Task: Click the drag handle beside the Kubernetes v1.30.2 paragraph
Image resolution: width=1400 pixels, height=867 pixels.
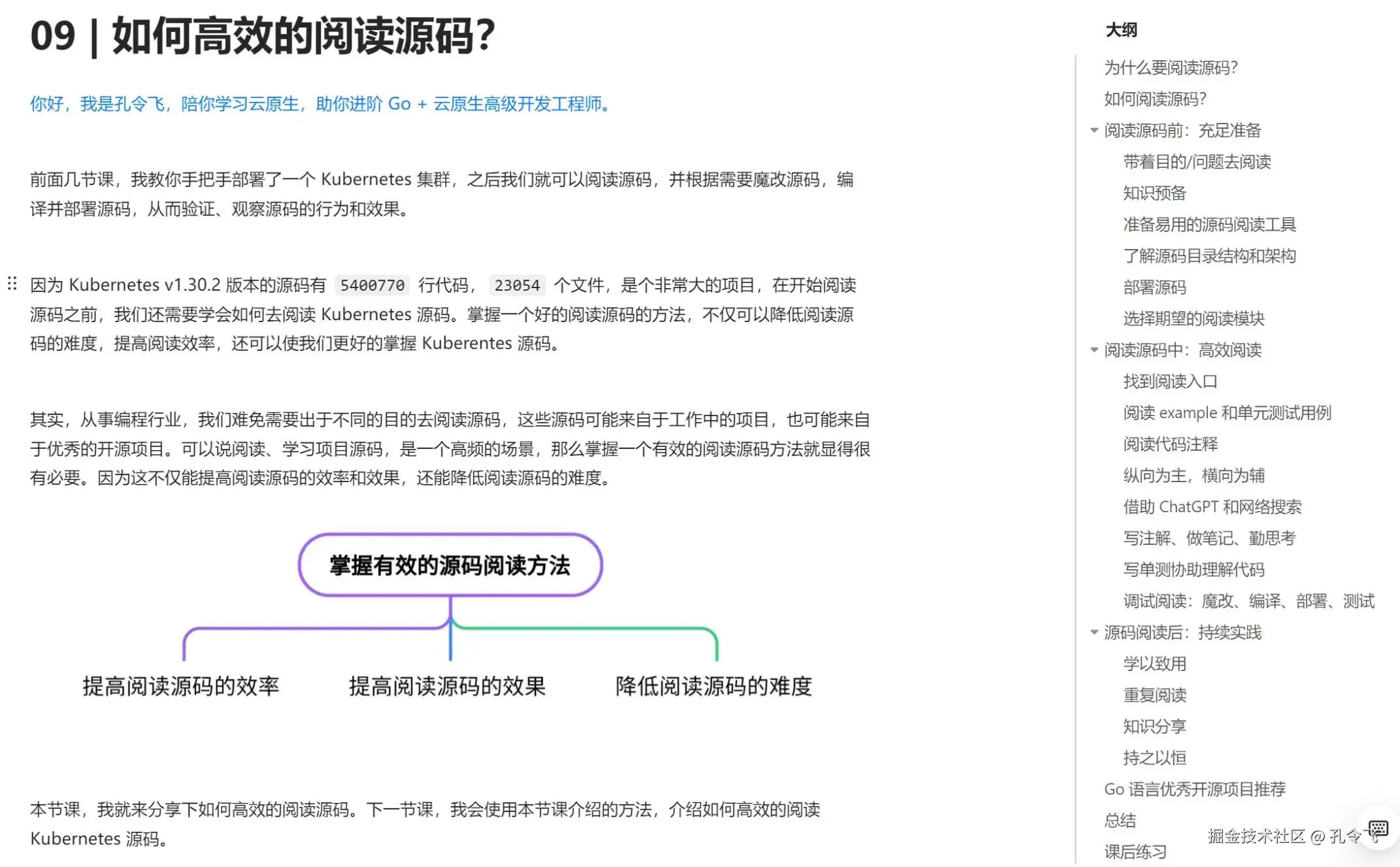Action: [x=12, y=284]
